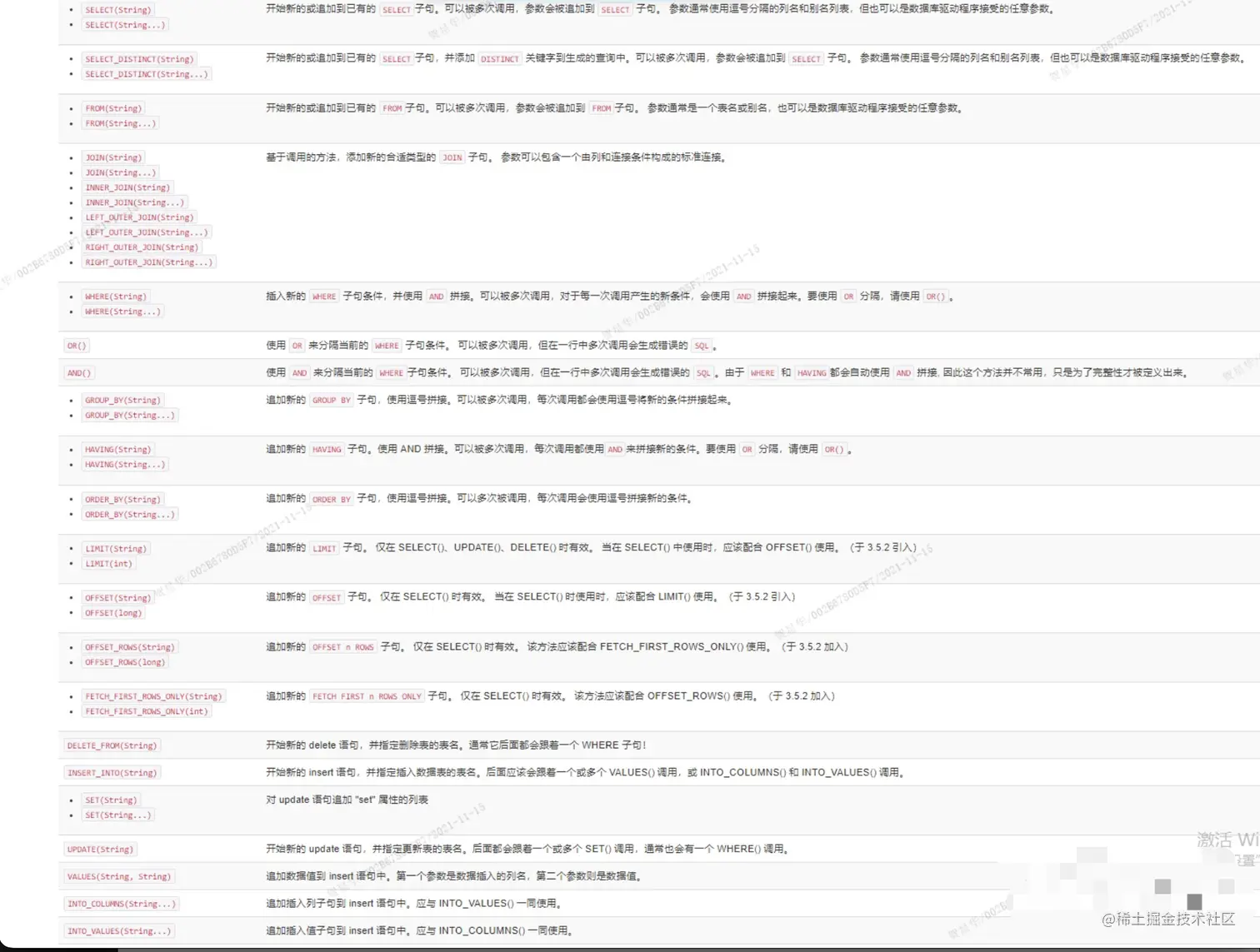Click the "OFFSET(long)" method label
Screen dimensions: 1260x952
pyautogui.click(x=113, y=613)
